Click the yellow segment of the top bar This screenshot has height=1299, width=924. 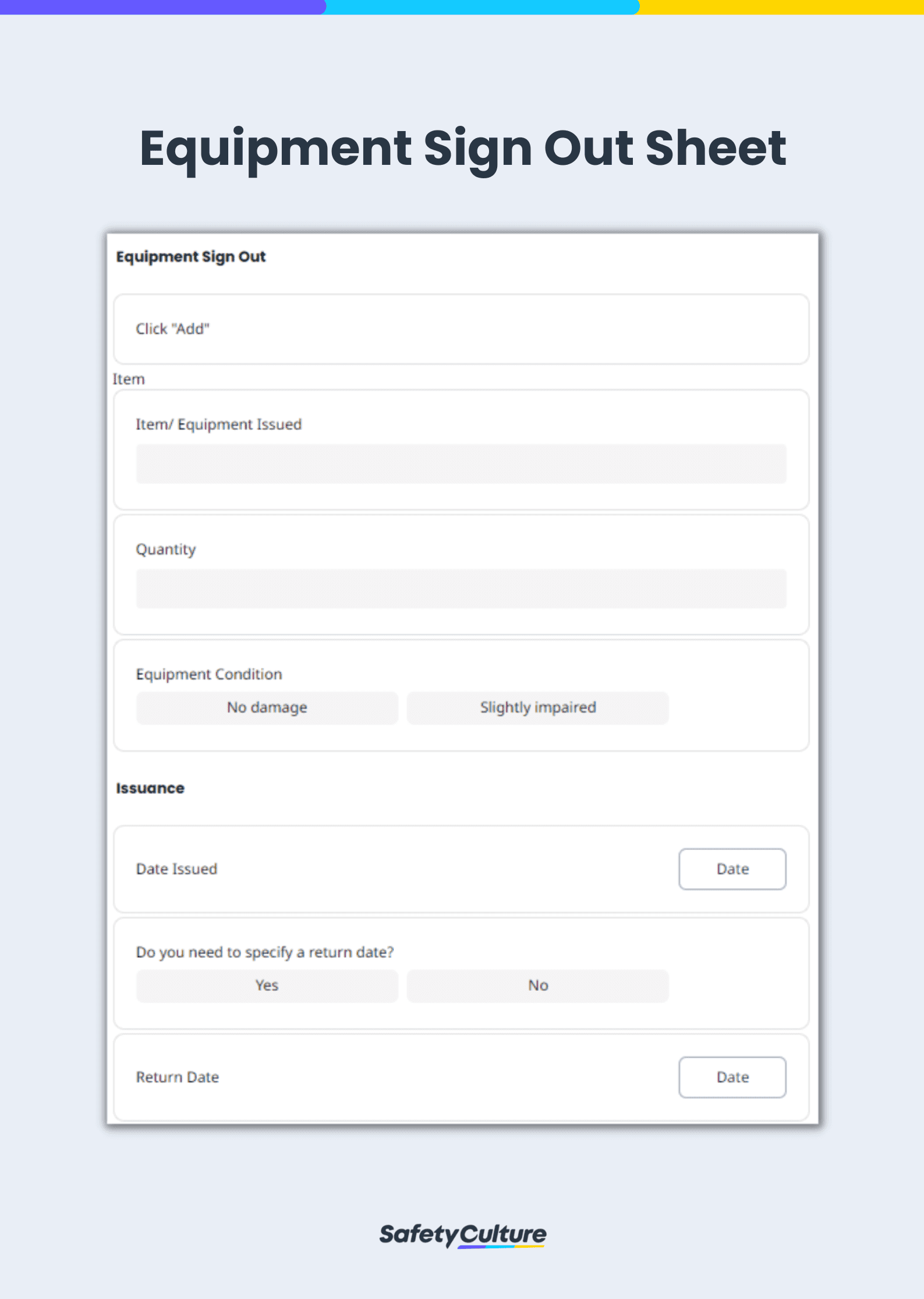pyautogui.click(x=781, y=7)
